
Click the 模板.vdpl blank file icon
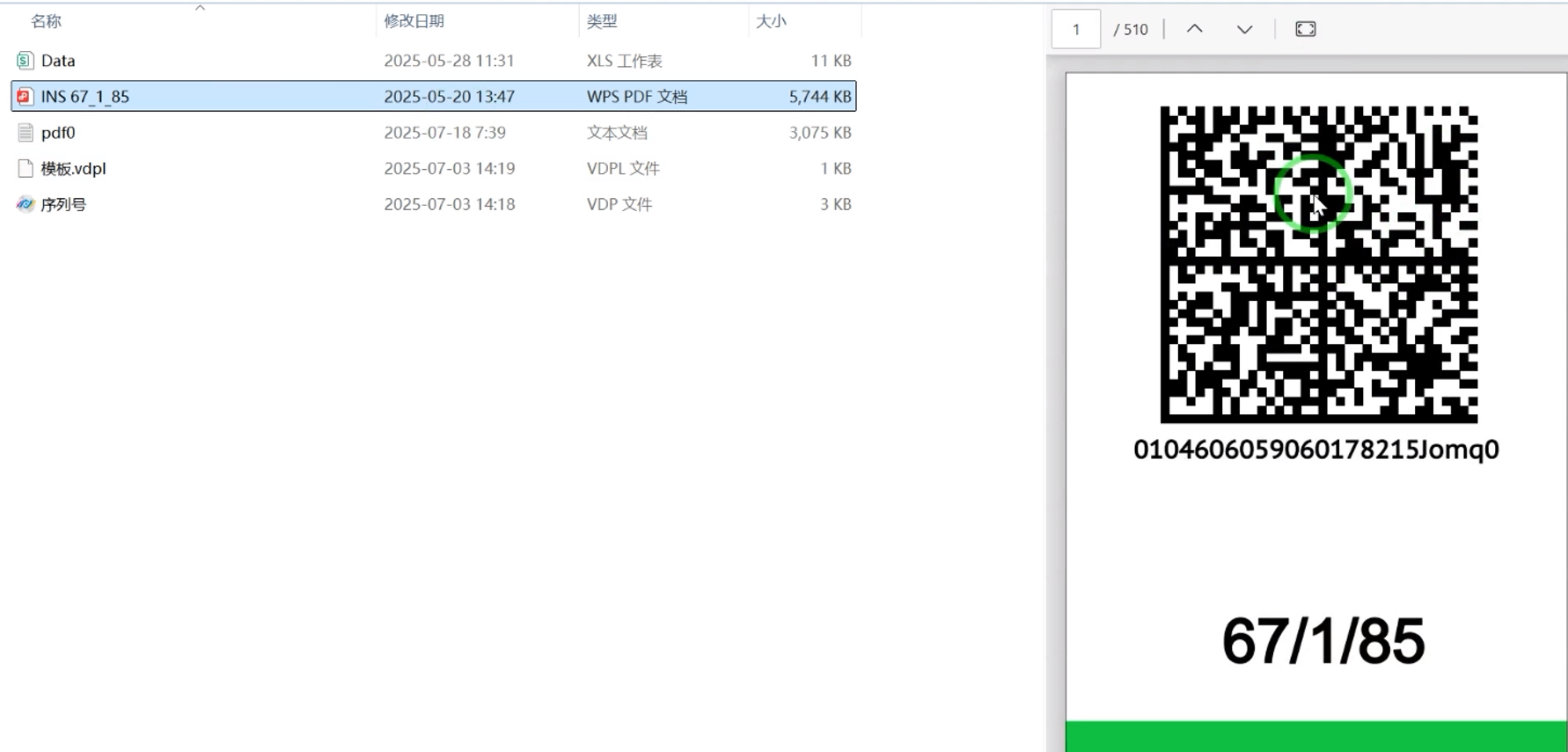[25, 168]
